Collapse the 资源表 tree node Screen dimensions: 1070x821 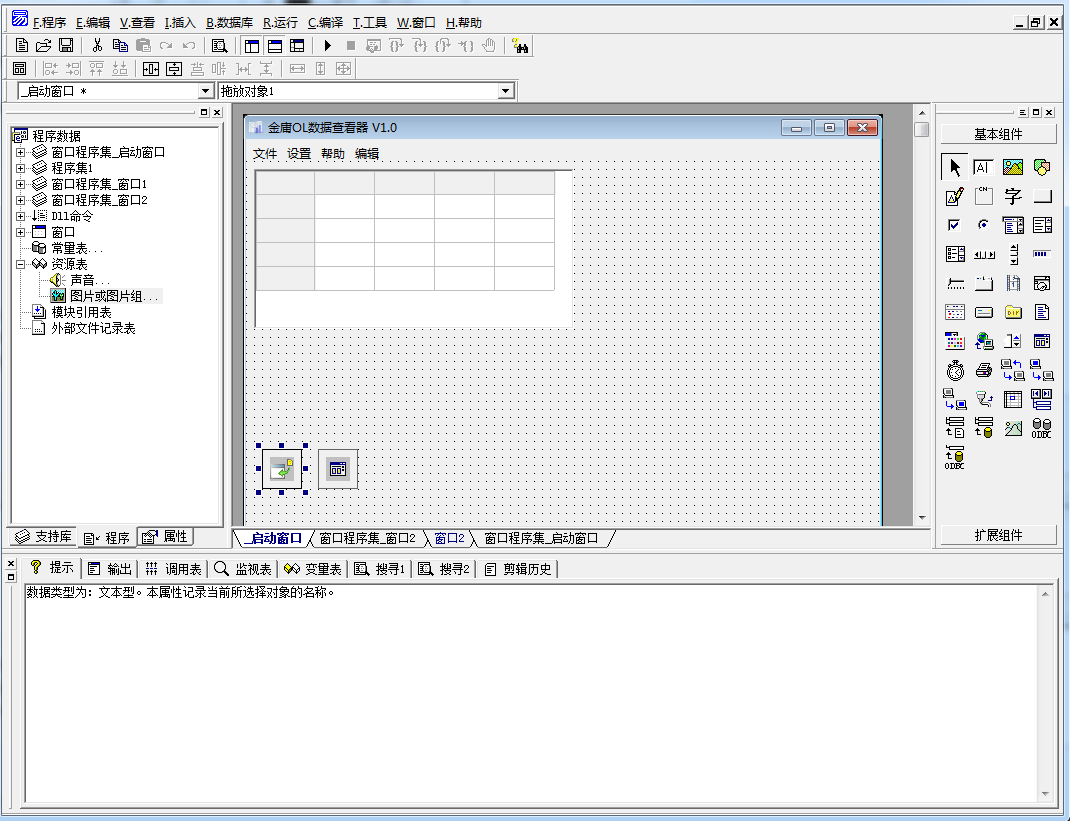(21, 265)
